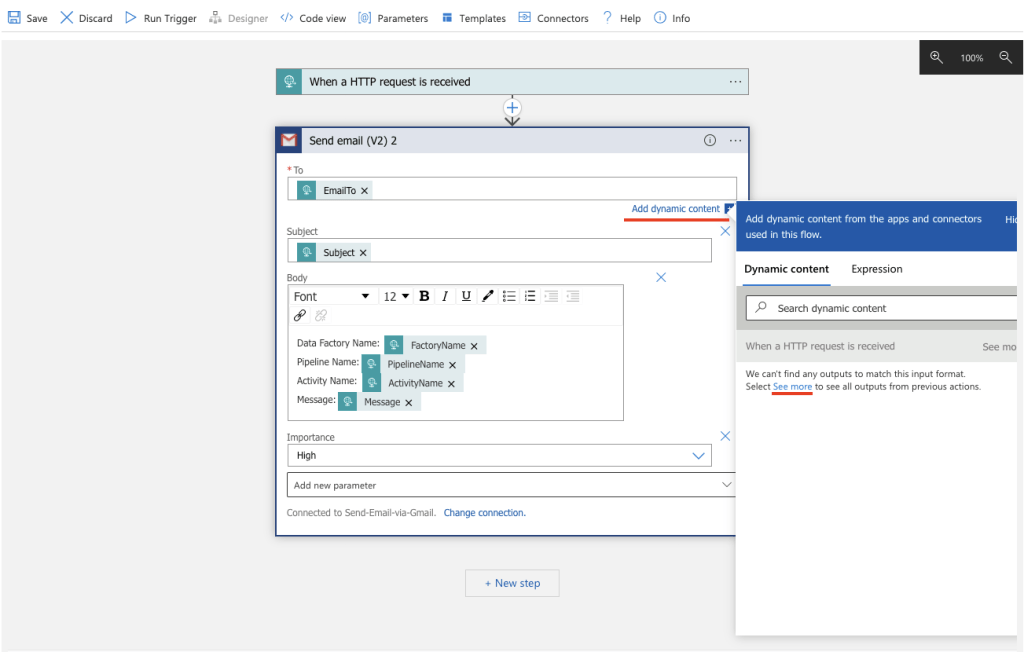
Task: Click the zoom out magnifier icon
Action: (1006, 58)
